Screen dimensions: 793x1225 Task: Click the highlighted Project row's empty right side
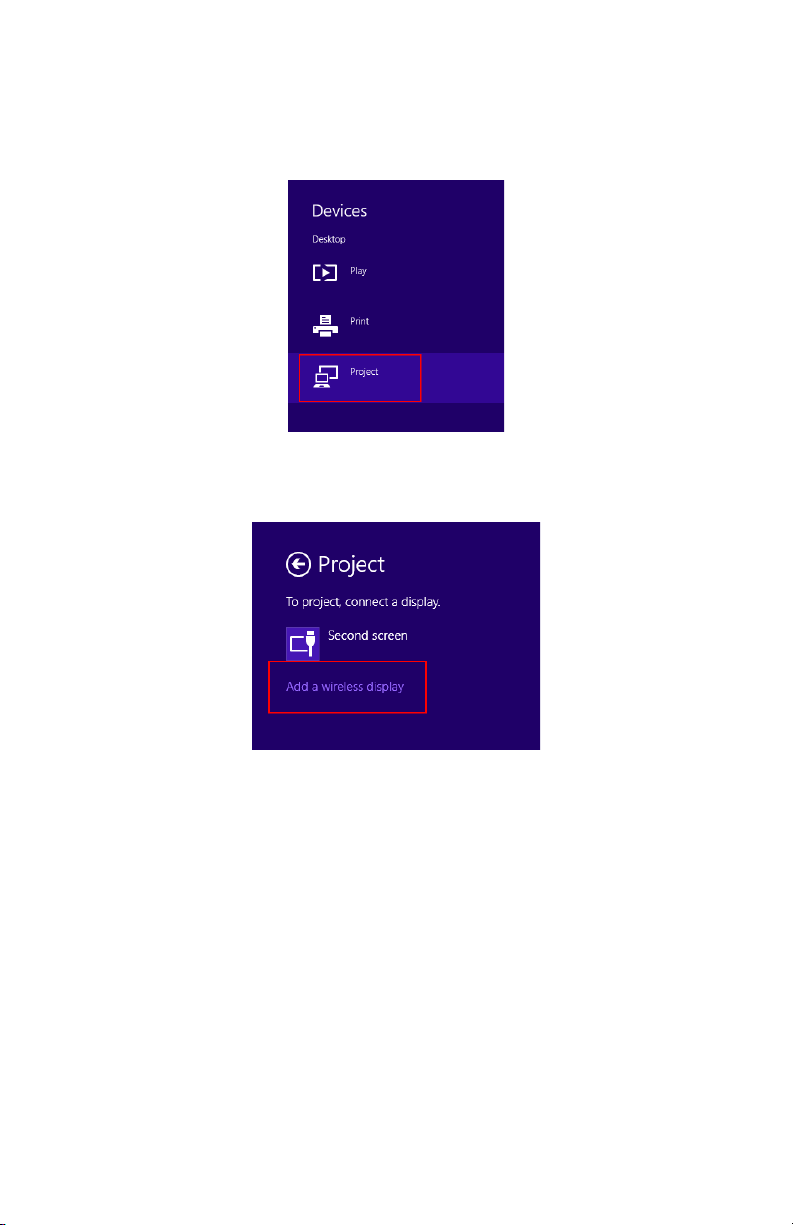coord(462,378)
